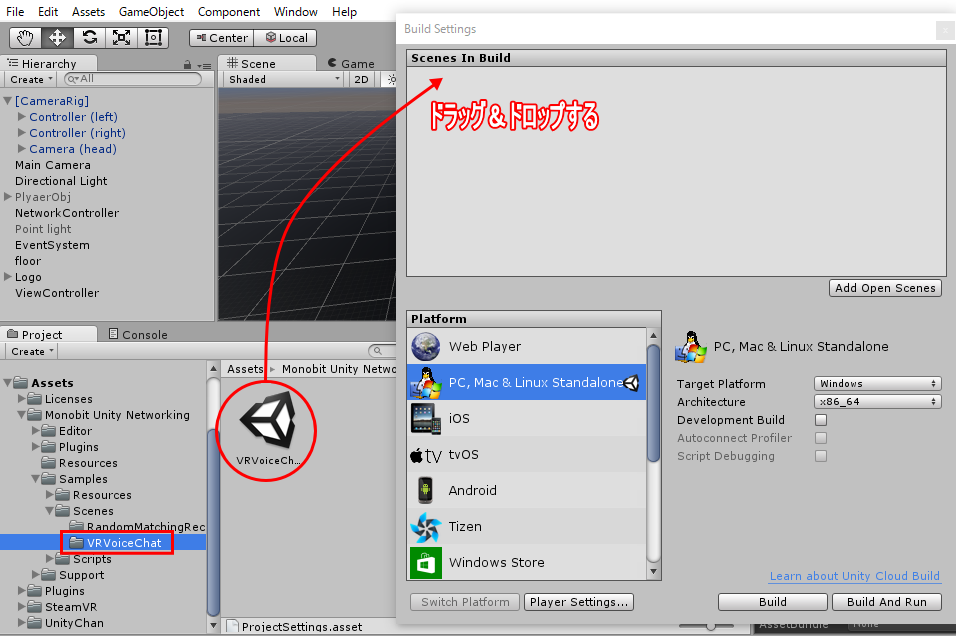Image resolution: width=956 pixels, height=636 pixels.
Task: Select the Move tool in toolbar
Action: tap(57, 38)
